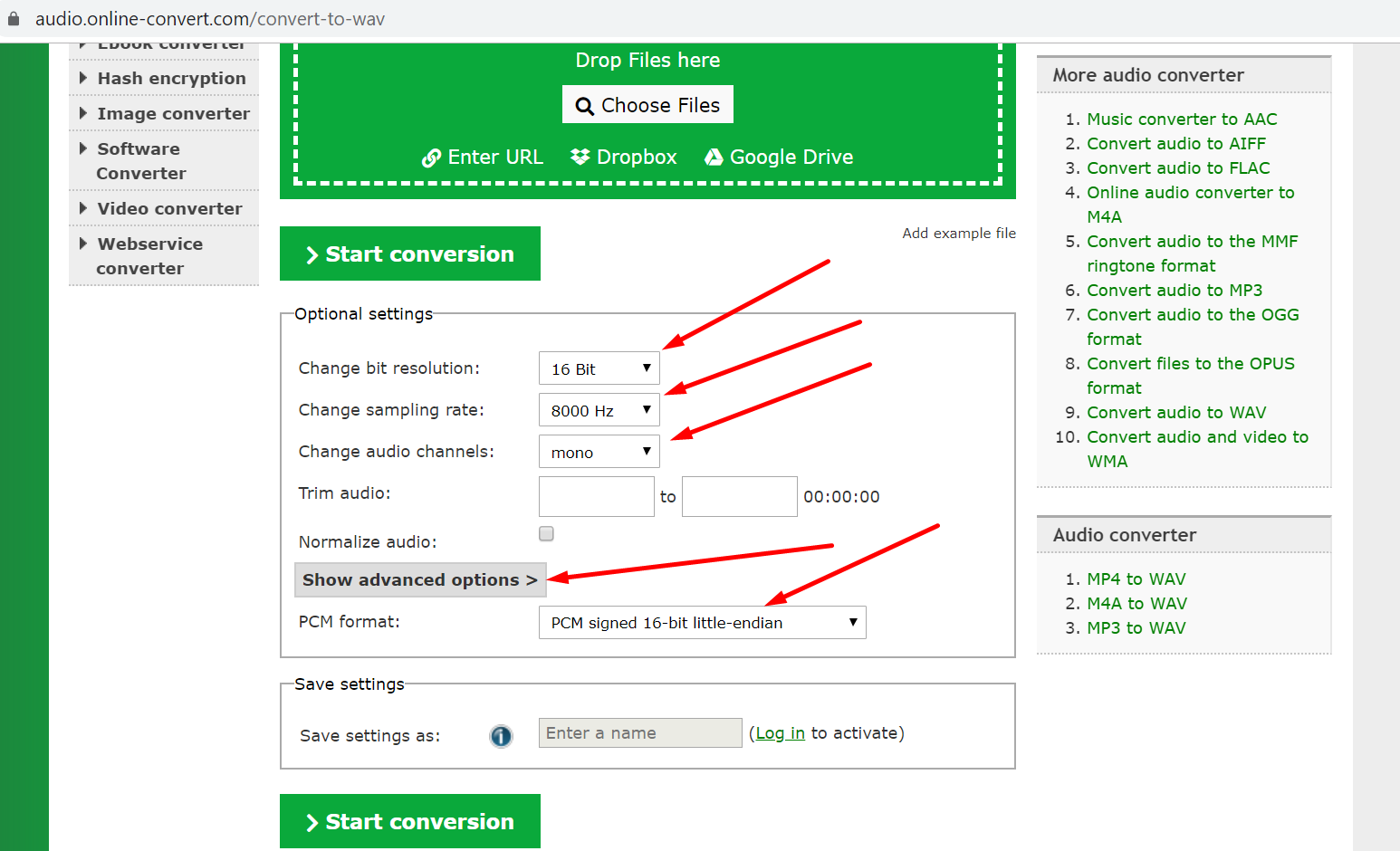1400x851 pixels.
Task: Click the Trim audio start time field
Action: click(x=596, y=497)
